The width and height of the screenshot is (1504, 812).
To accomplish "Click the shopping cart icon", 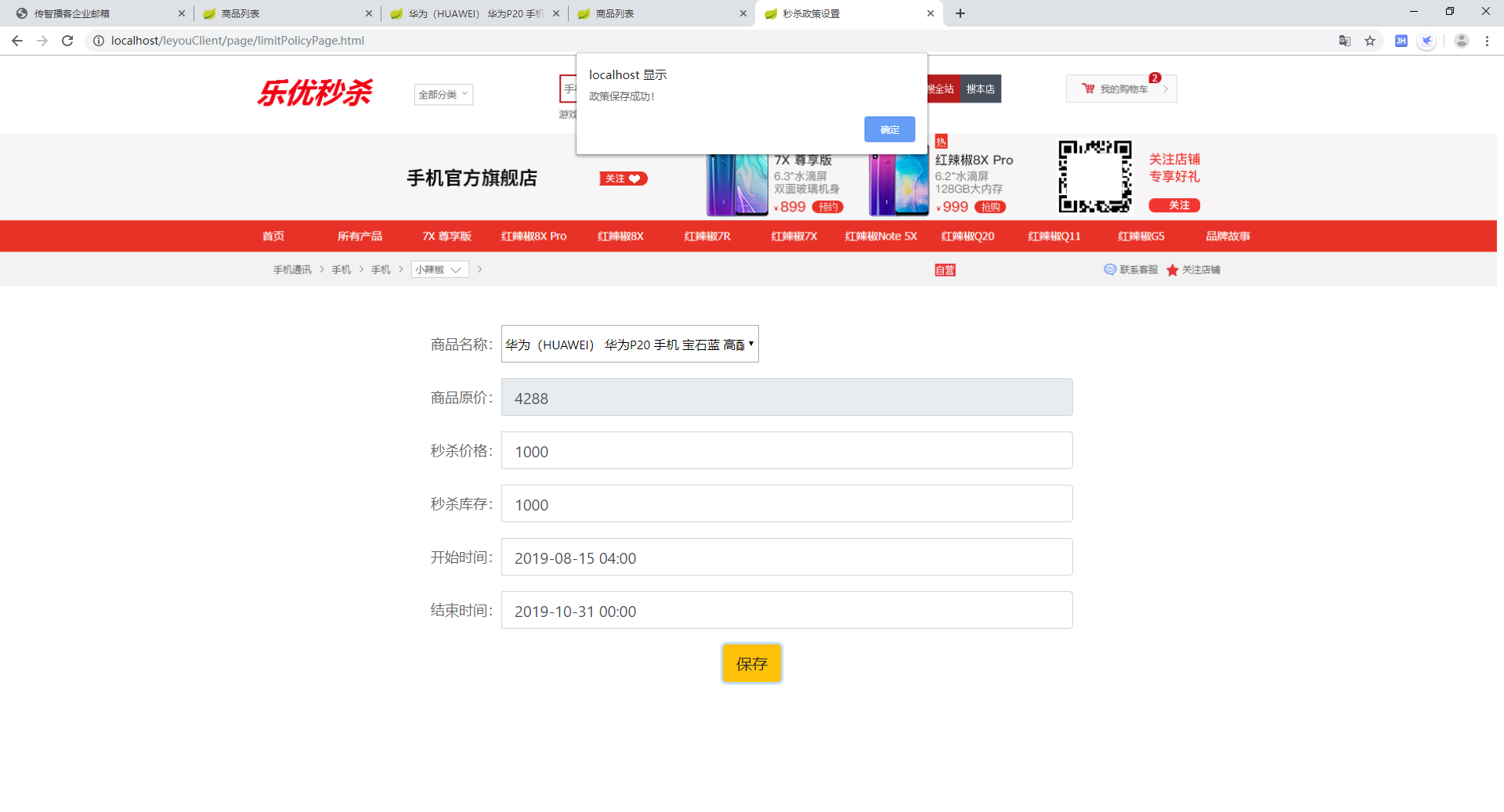I will [1088, 88].
